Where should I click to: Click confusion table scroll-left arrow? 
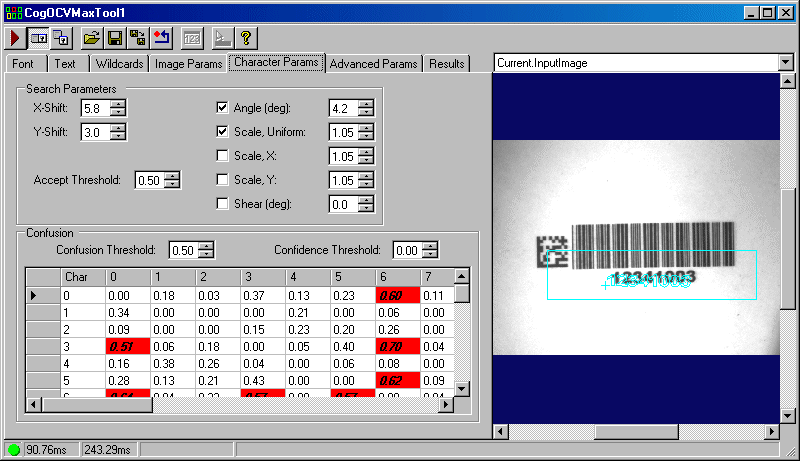pos(34,404)
